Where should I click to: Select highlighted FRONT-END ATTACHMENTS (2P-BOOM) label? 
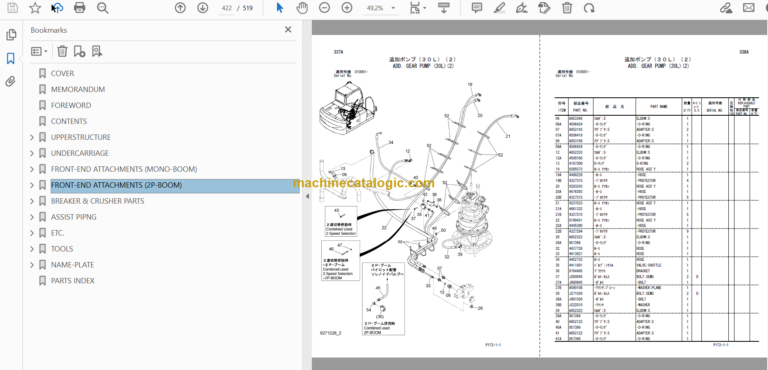point(117,185)
